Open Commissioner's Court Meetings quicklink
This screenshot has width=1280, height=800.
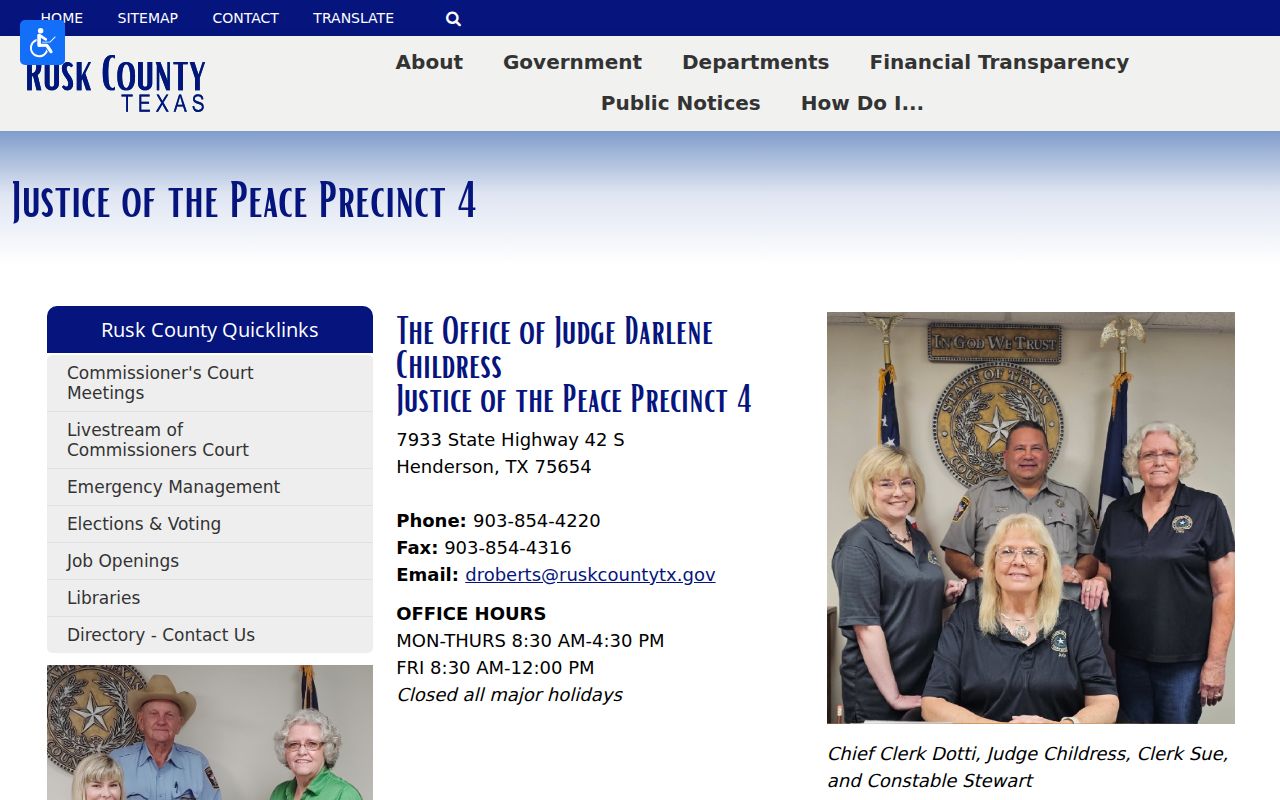(x=210, y=383)
